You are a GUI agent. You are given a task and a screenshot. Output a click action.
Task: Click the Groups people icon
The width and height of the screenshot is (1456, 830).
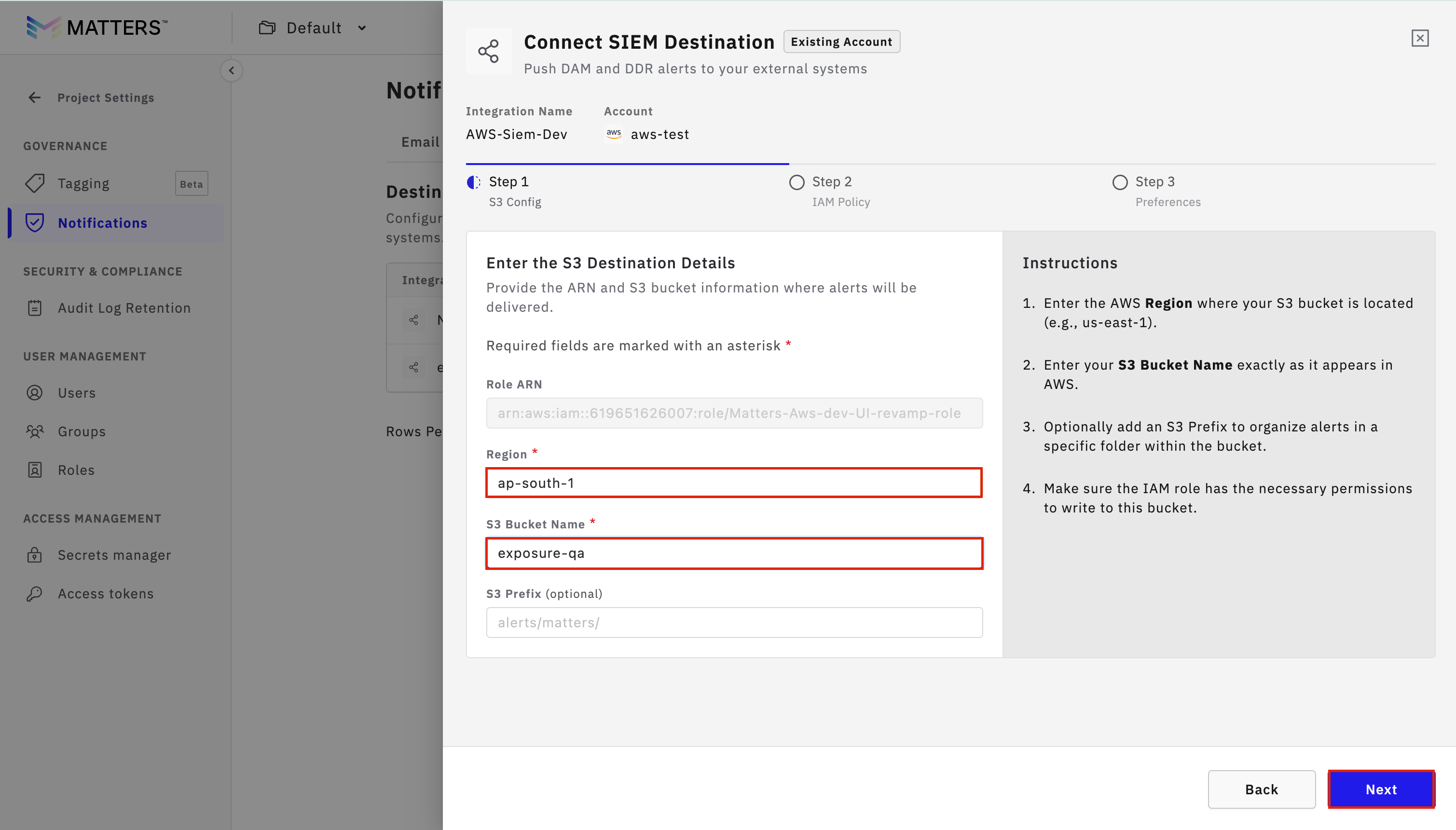pyautogui.click(x=35, y=431)
